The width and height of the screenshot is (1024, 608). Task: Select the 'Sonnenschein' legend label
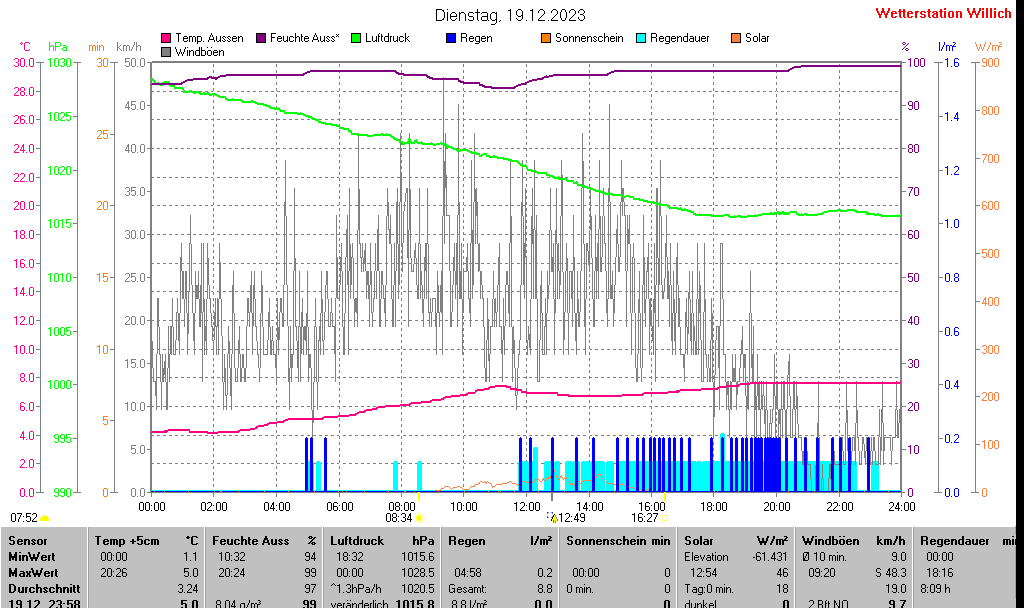(589, 39)
